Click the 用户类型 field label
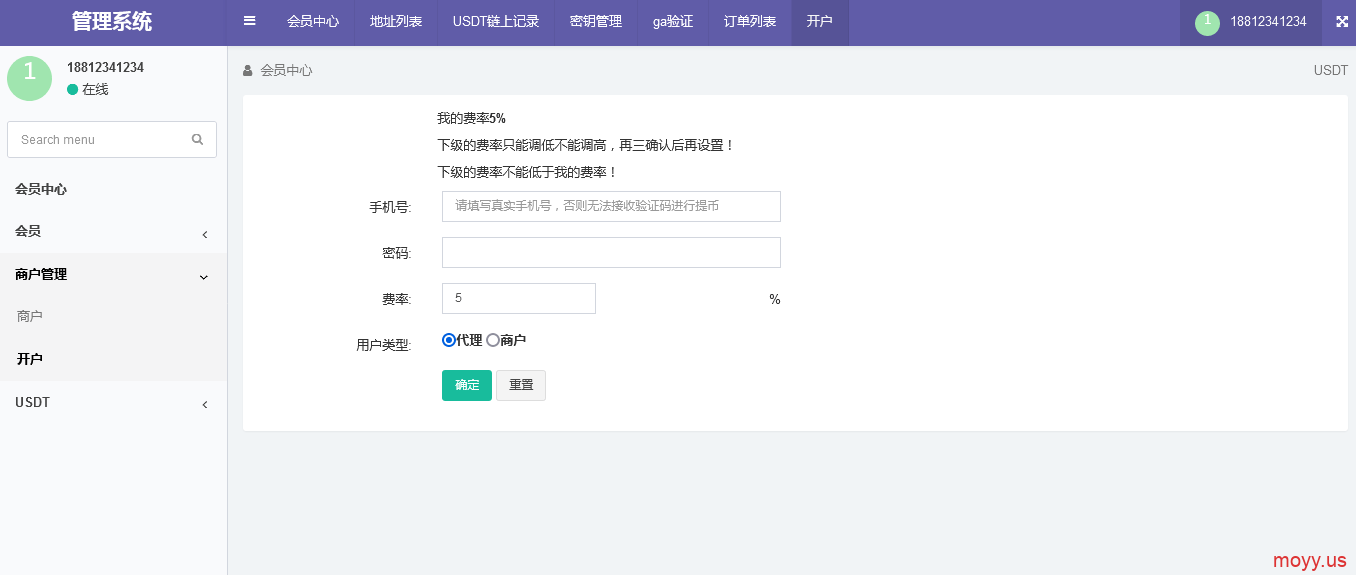Image resolution: width=1356 pixels, height=575 pixels. pos(384,345)
